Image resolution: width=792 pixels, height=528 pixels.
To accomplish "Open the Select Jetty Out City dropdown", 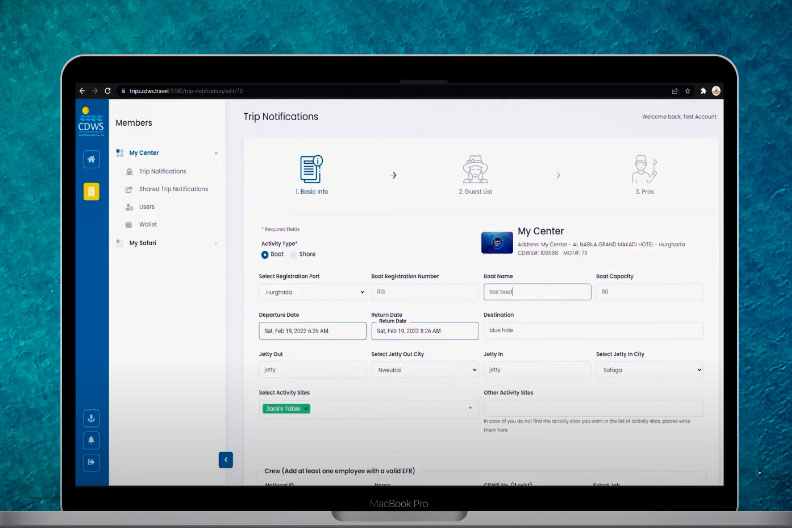I will 424,369.
